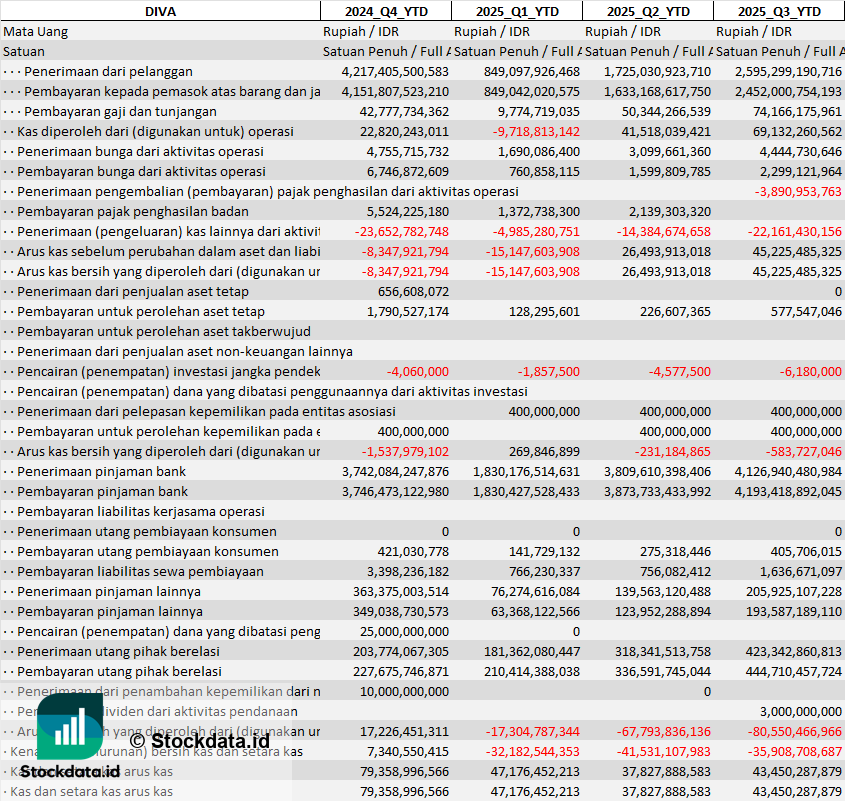Select value 6,746,872,609
This screenshot has height=801, width=845.
click(407, 171)
